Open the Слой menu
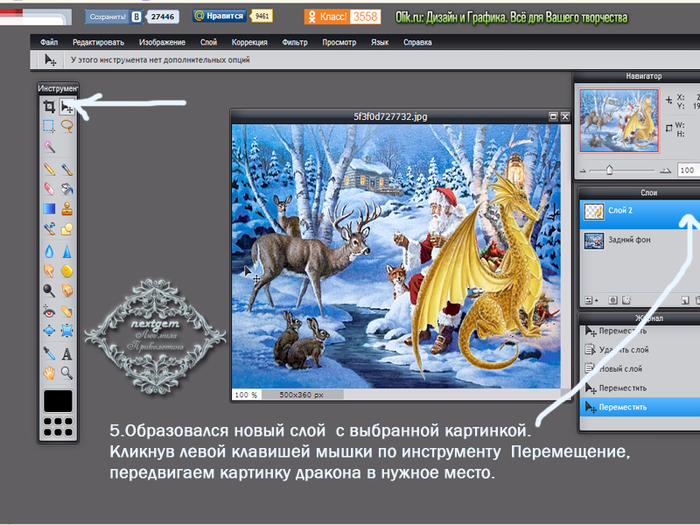This screenshot has width=700, height=525. 208,42
